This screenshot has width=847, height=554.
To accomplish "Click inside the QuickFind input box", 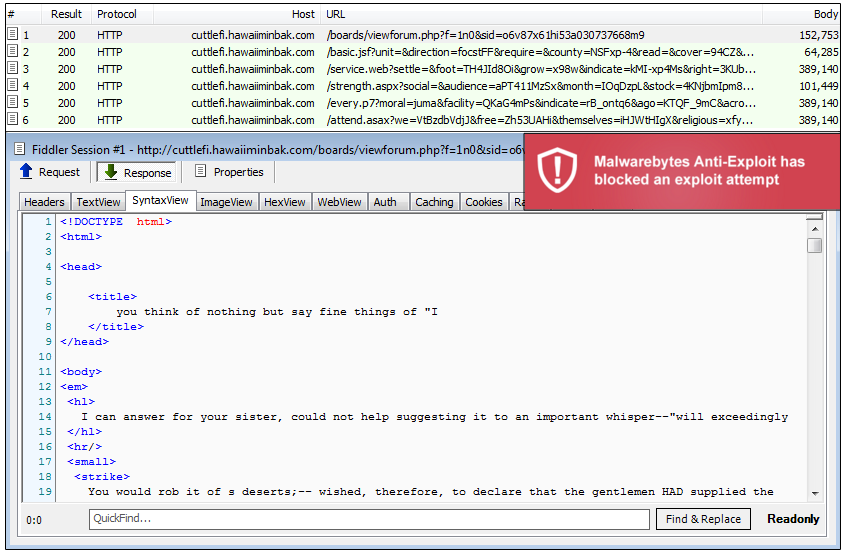I will (x=368, y=519).
